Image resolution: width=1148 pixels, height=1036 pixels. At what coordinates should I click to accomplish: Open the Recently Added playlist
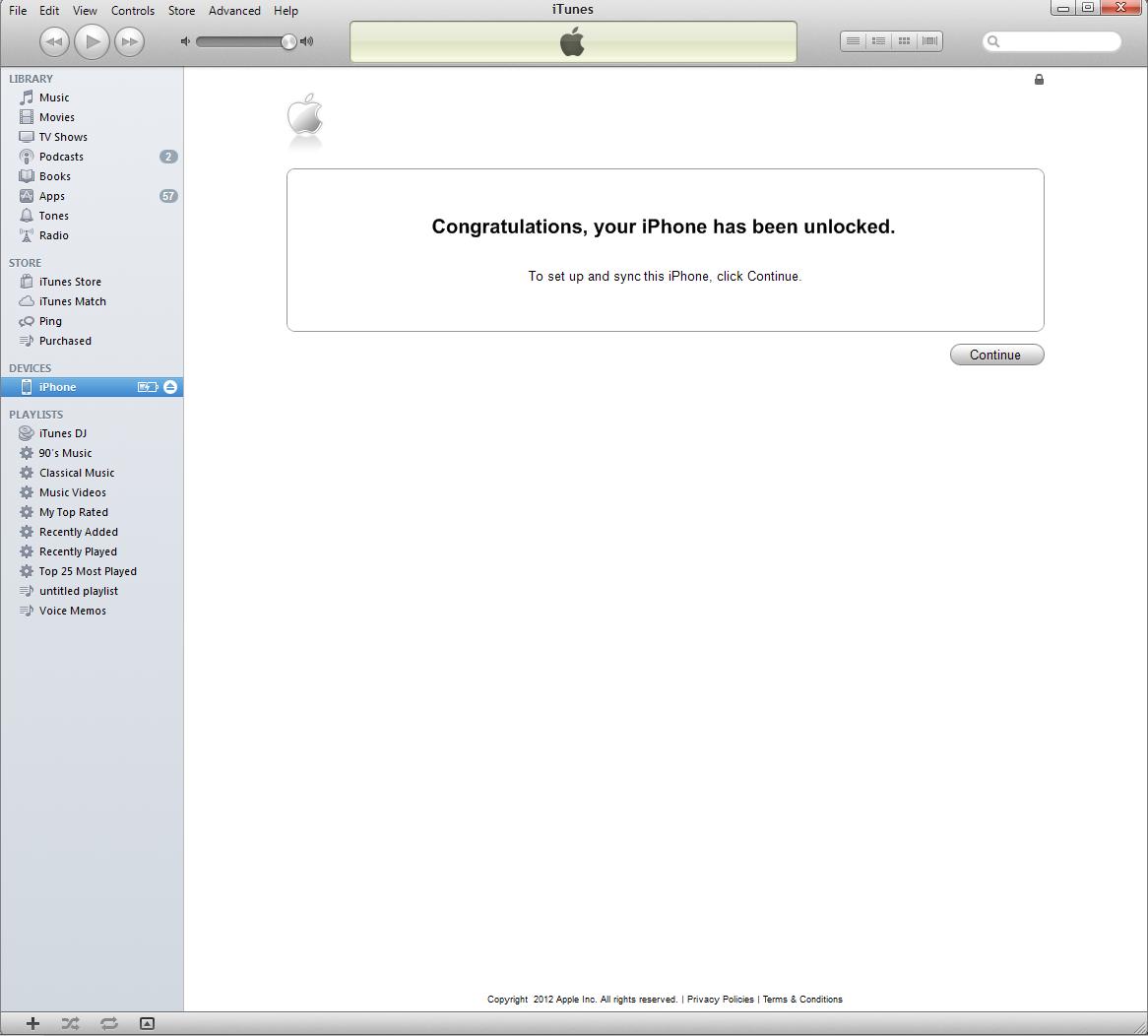tap(92, 532)
